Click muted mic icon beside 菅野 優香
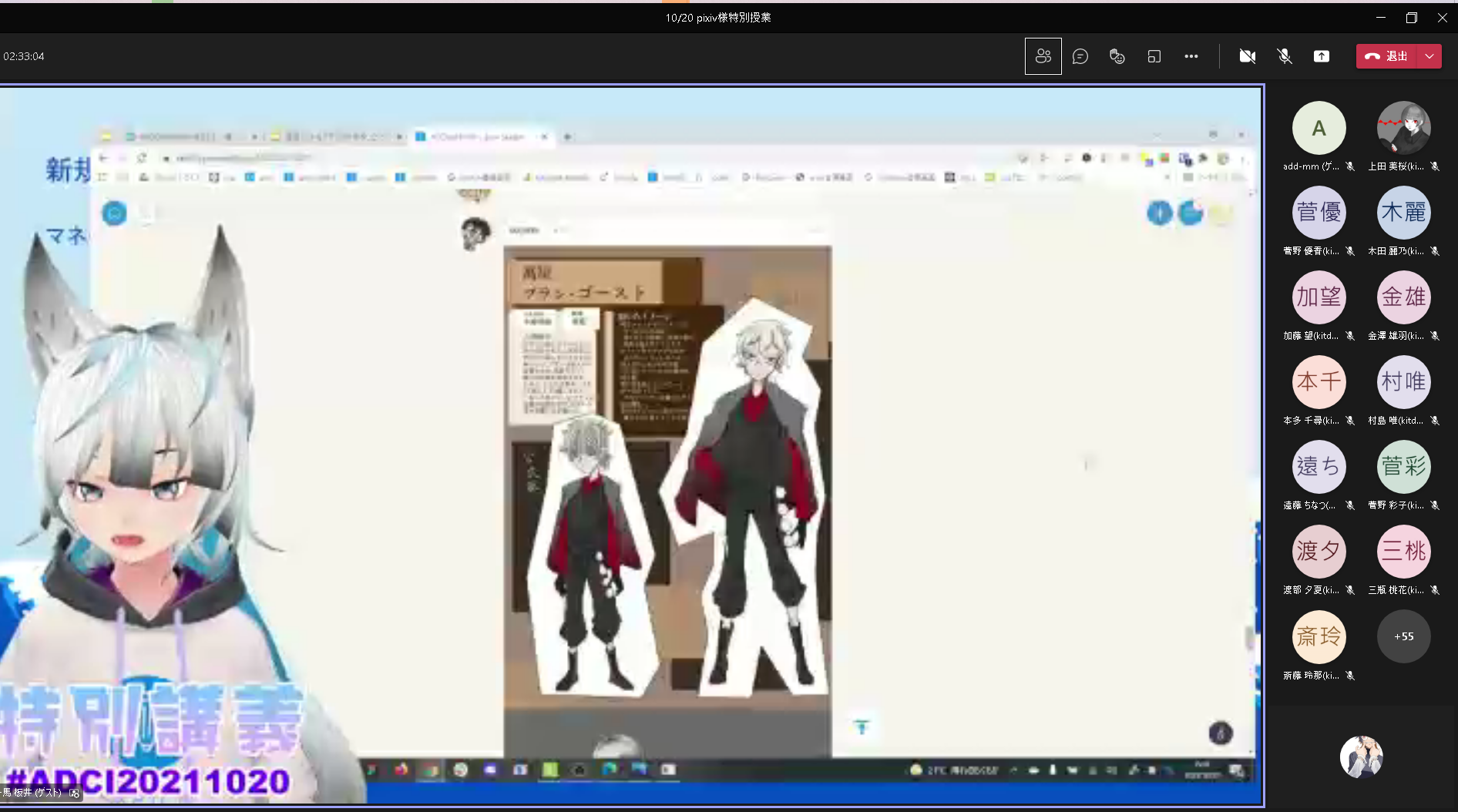 (1350, 251)
